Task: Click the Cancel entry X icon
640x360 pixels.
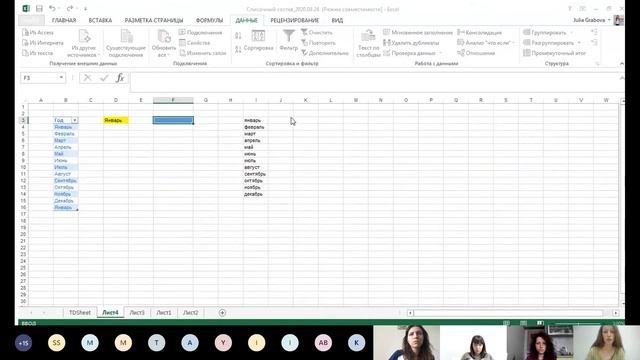Action: coord(87,78)
